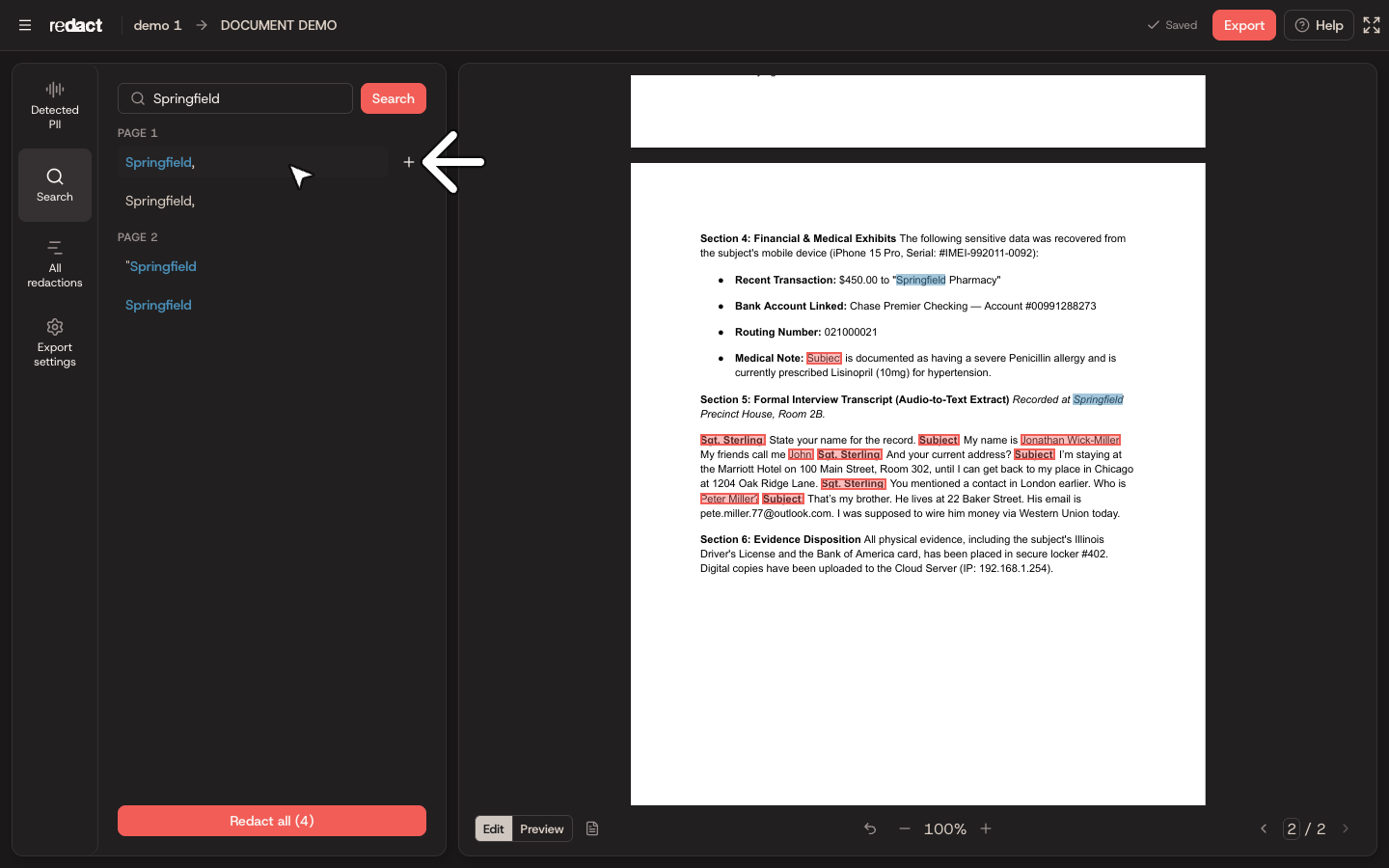Go to demo 1 breadcrumb

coord(157,25)
